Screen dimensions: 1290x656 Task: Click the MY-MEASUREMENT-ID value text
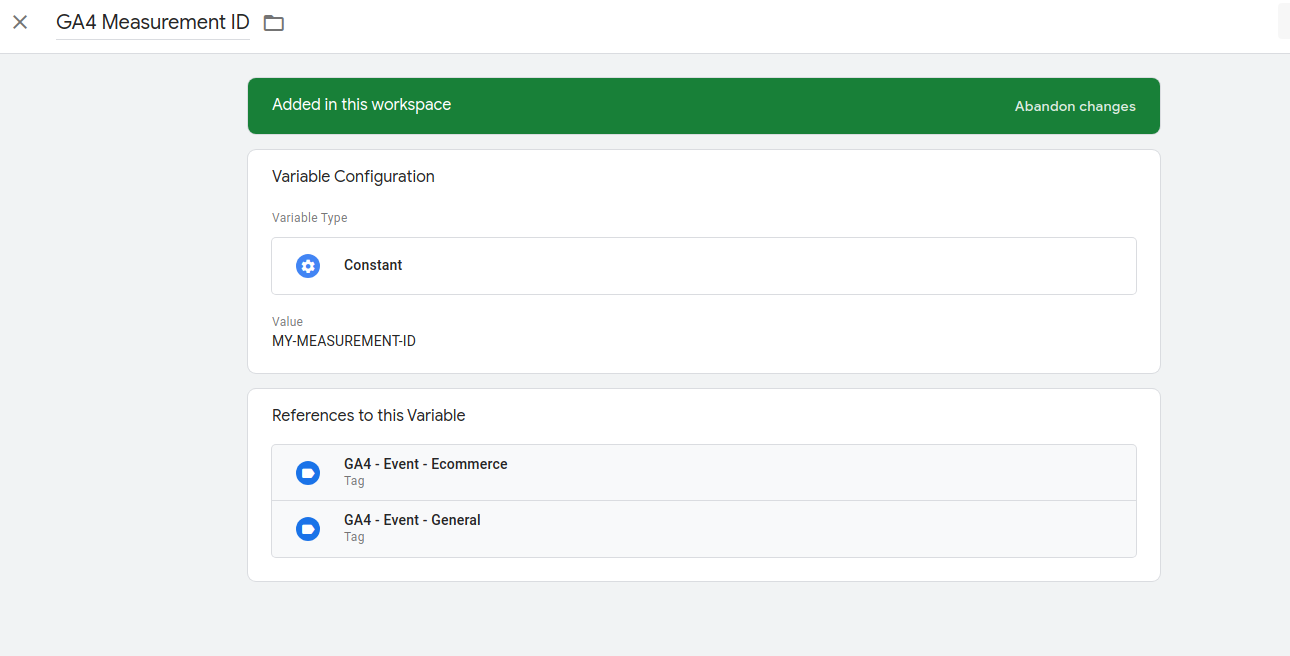pyautogui.click(x=344, y=341)
